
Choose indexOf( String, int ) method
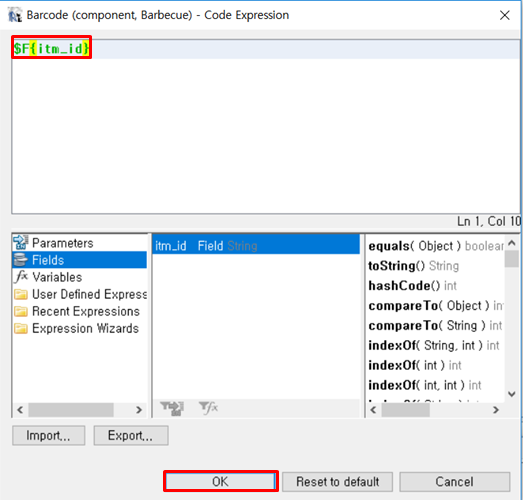pos(434,345)
